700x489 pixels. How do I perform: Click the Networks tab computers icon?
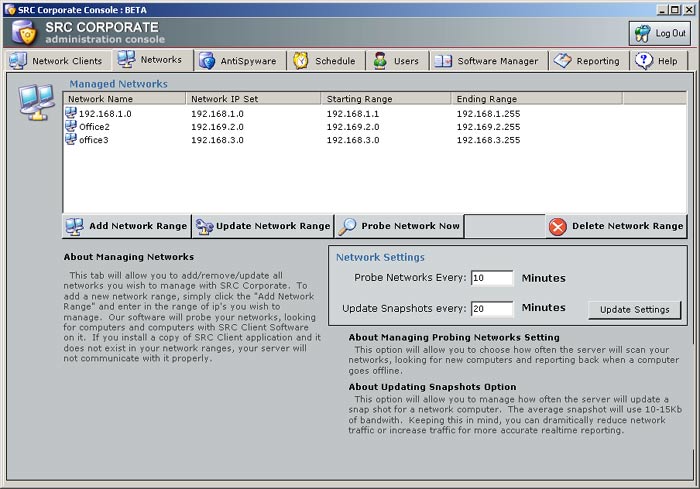tap(126, 59)
